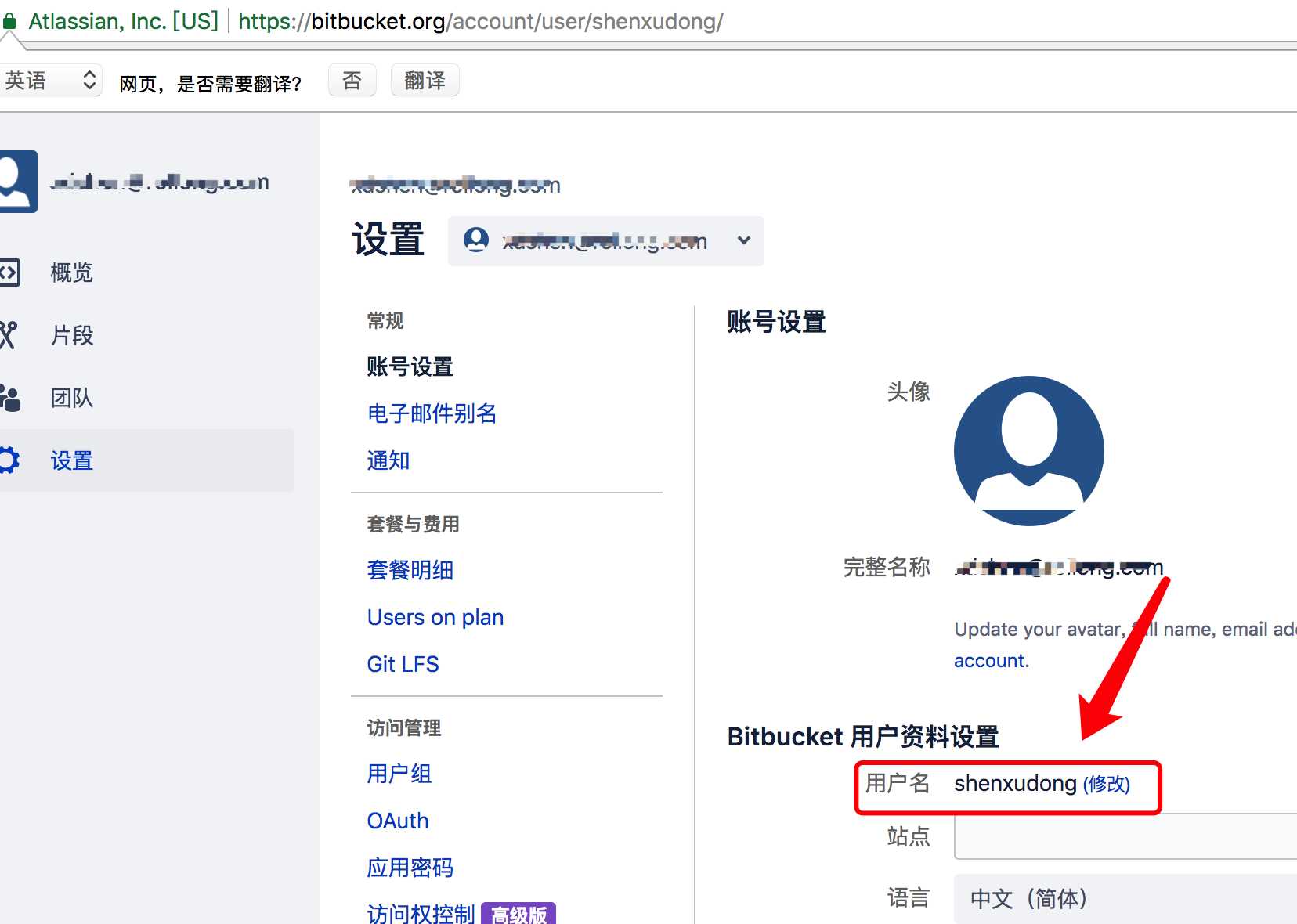Click the 翻译 translate button
Image resolution: width=1297 pixels, height=924 pixels.
(425, 81)
